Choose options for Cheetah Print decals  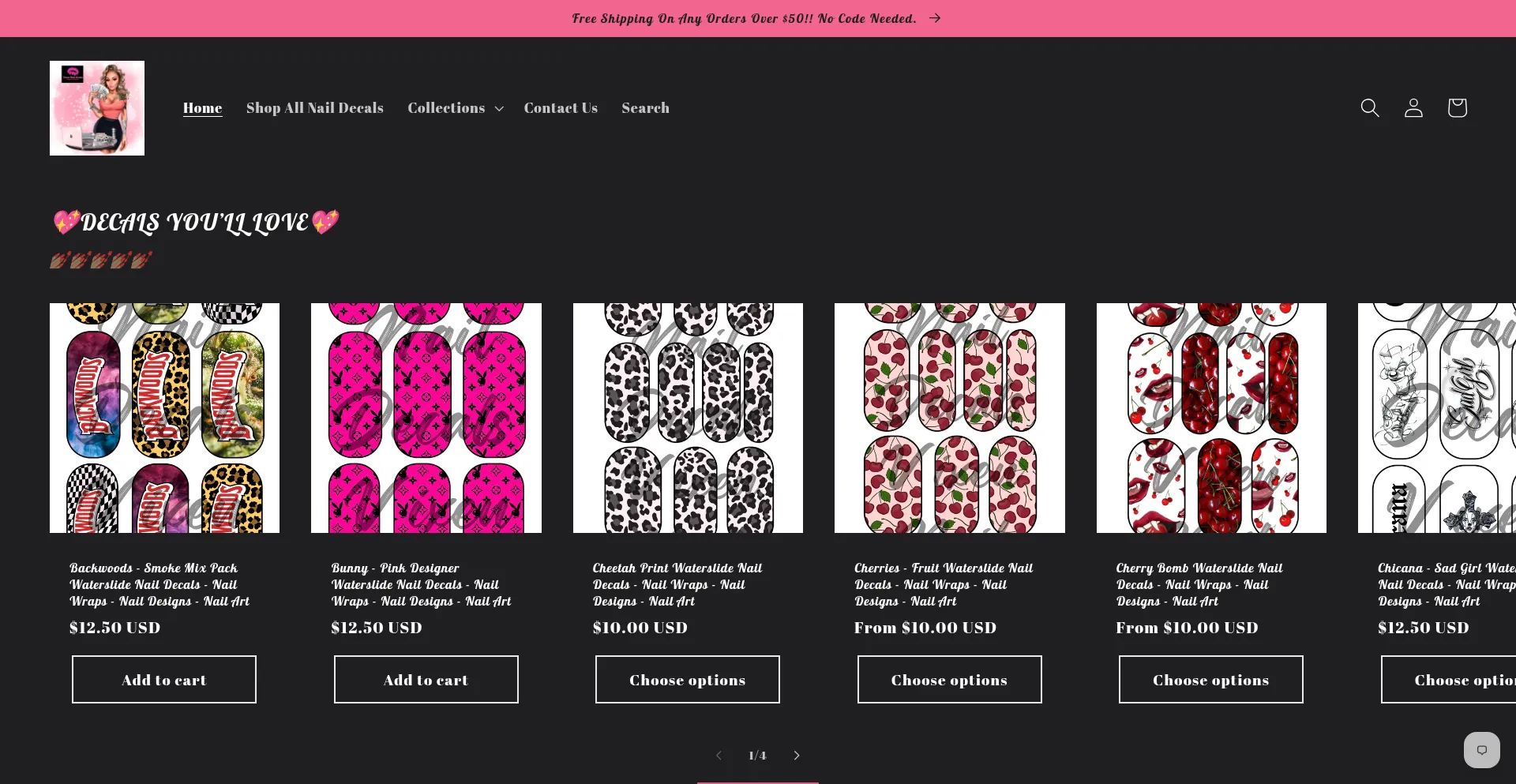(688, 680)
